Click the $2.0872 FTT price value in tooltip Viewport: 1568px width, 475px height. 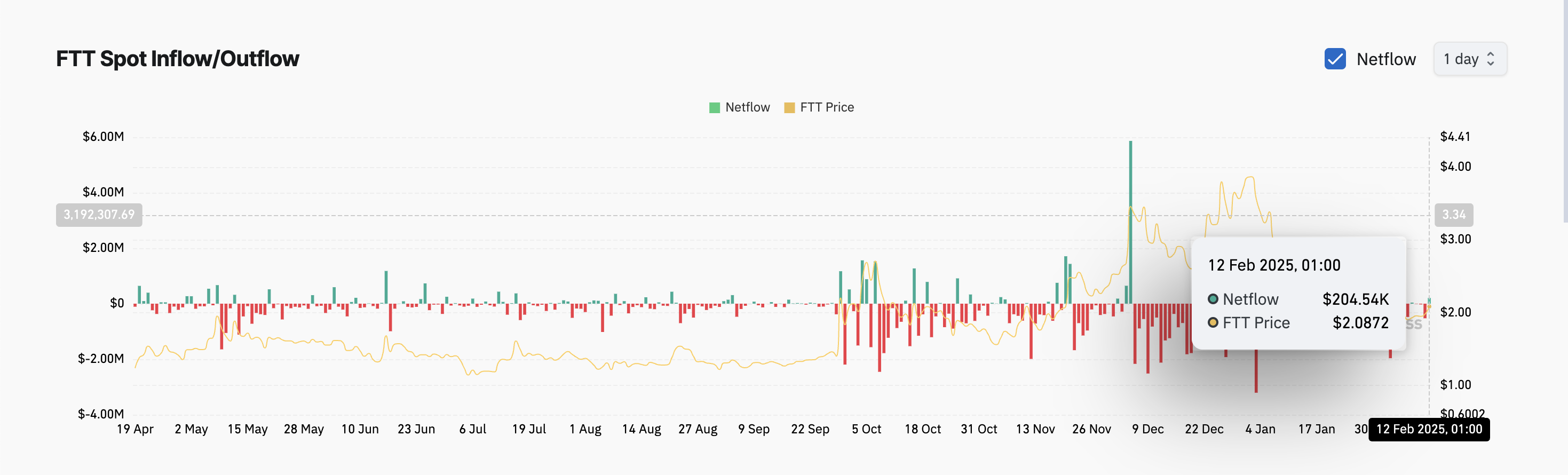[1360, 323]
